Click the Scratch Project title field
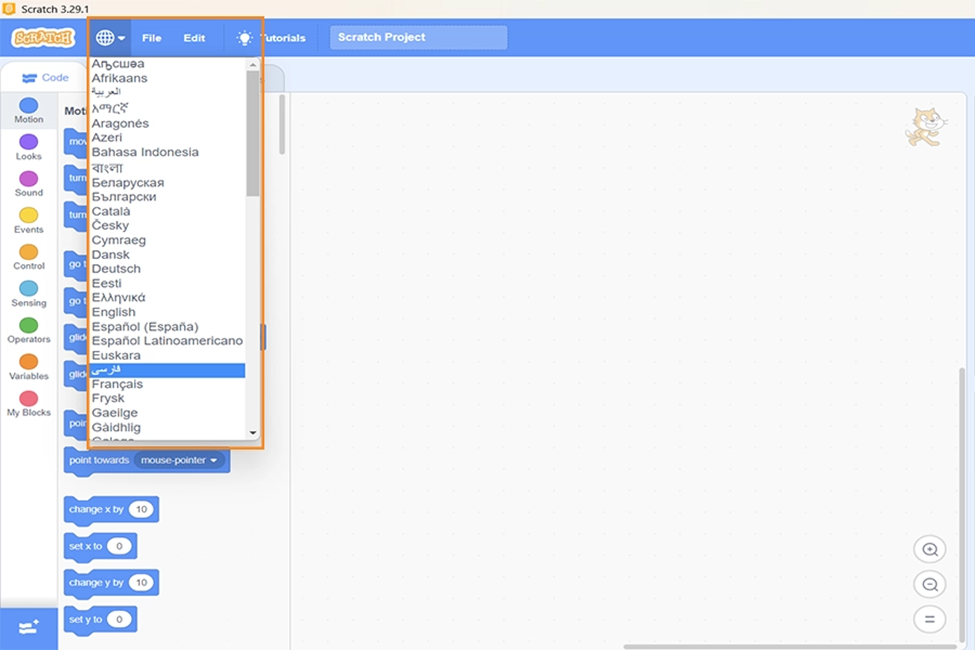This screenshot has height=650, width=975. [x=418, y=38]
